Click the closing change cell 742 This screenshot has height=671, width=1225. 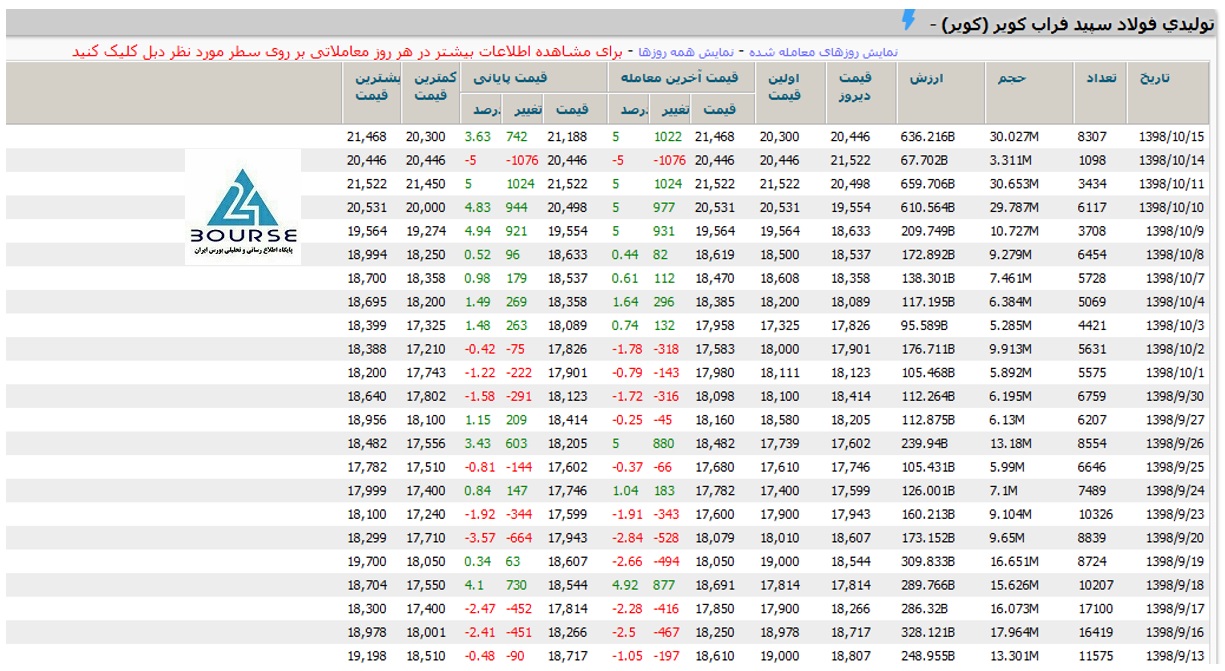click(516, 137)
